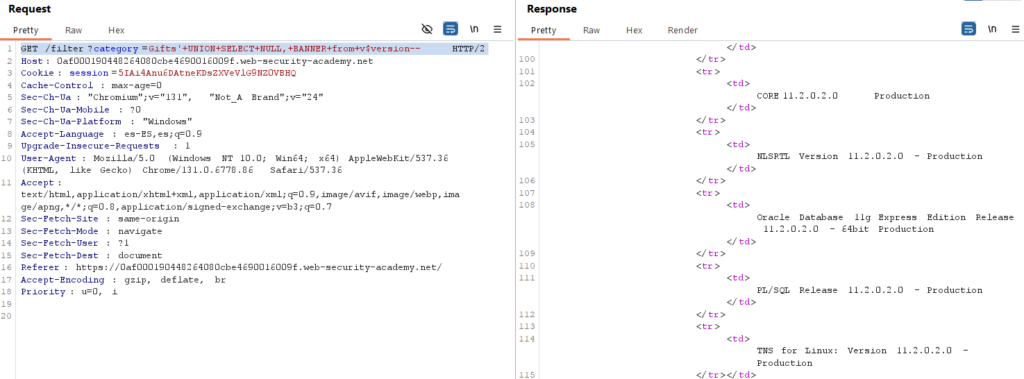The height and width of the screenshot is (379, 1024).
Task: Switch to the Request Raw tab
Action: tap(74, 30)
